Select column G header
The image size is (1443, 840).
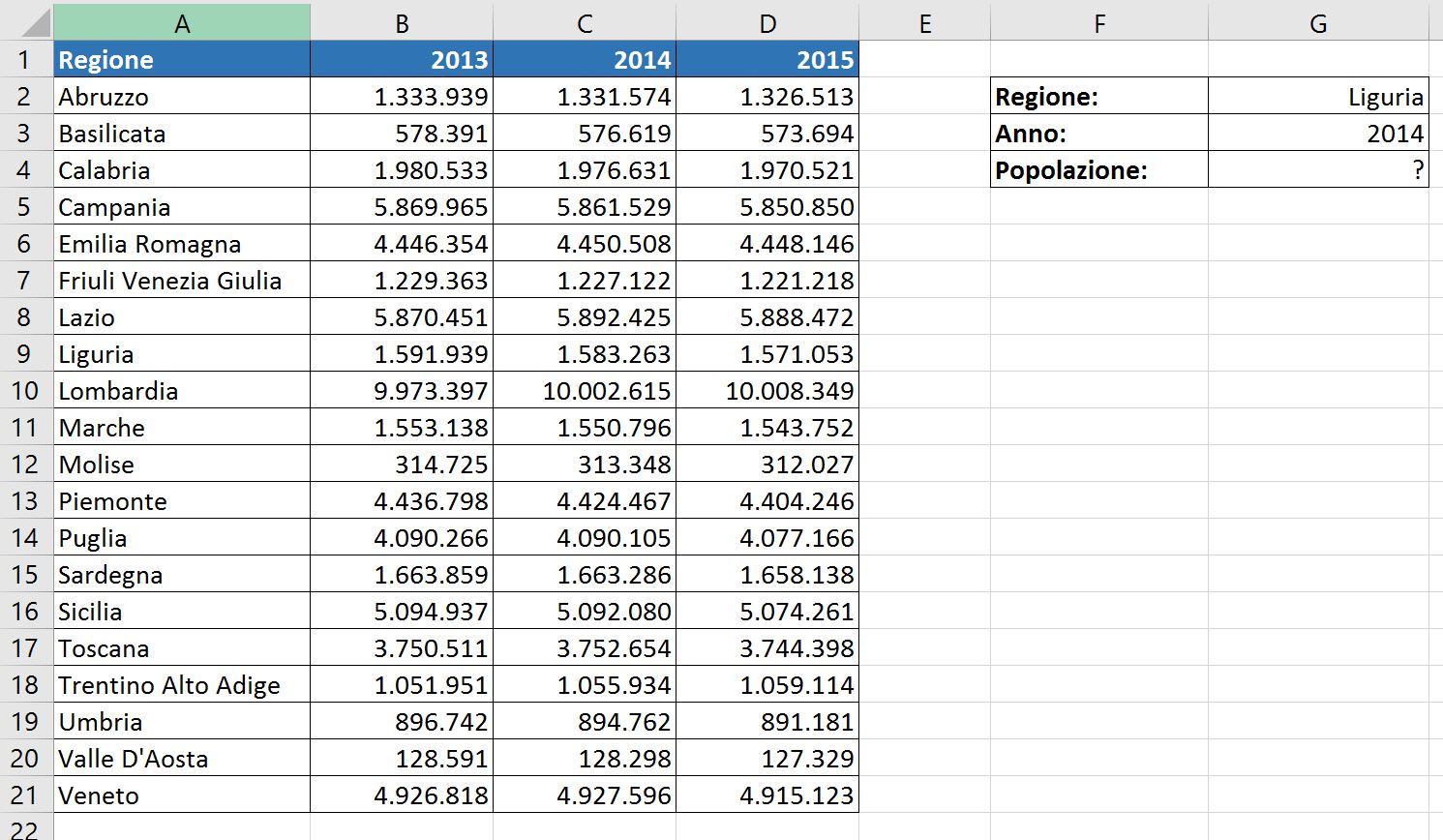coord(1318,23)
